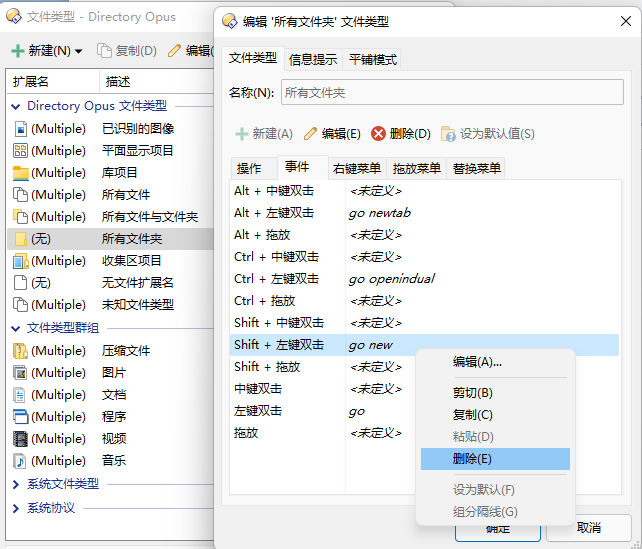
Task: Click the pencil 编辑 icon in main window
Action: click(x=174, y=51)
